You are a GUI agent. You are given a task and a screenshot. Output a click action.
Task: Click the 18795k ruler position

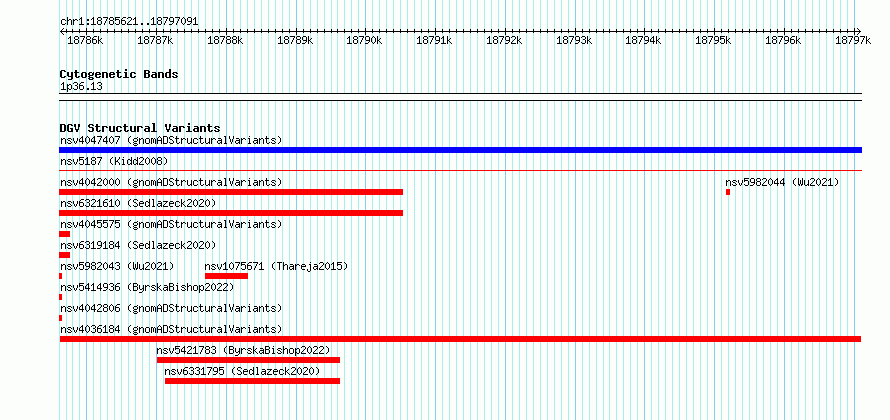tap(713, 40)
